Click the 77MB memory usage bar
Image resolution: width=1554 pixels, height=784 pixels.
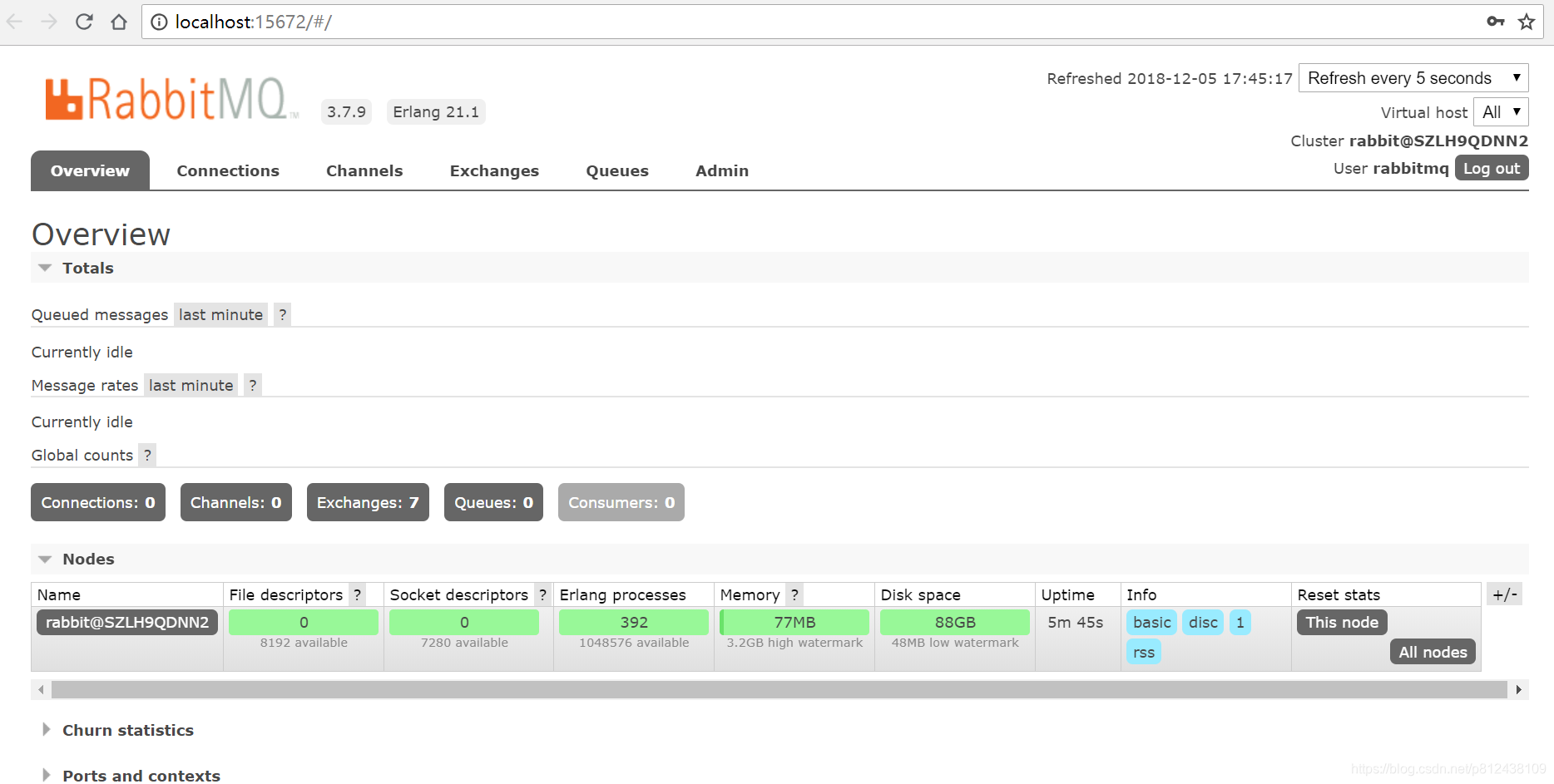coord(794,622)
